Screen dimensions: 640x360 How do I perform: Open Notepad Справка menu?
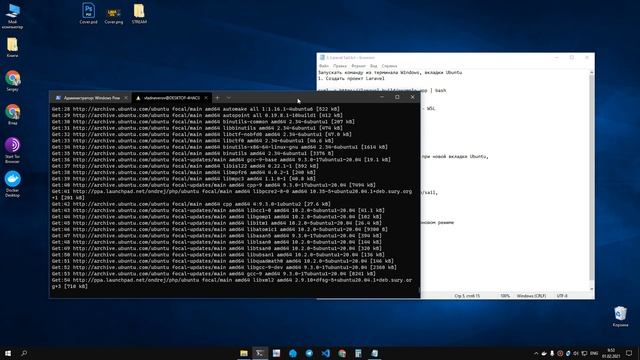coord(389,66)
